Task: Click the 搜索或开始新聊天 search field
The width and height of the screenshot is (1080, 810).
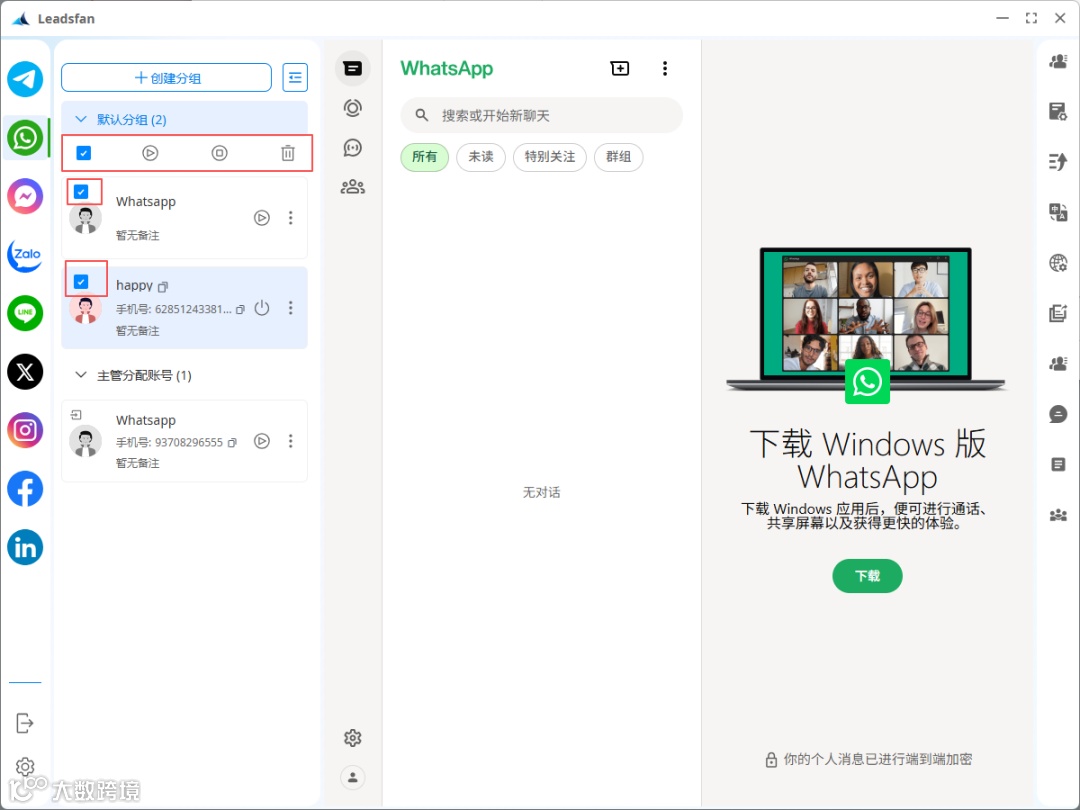Action: tap(541, 115)
